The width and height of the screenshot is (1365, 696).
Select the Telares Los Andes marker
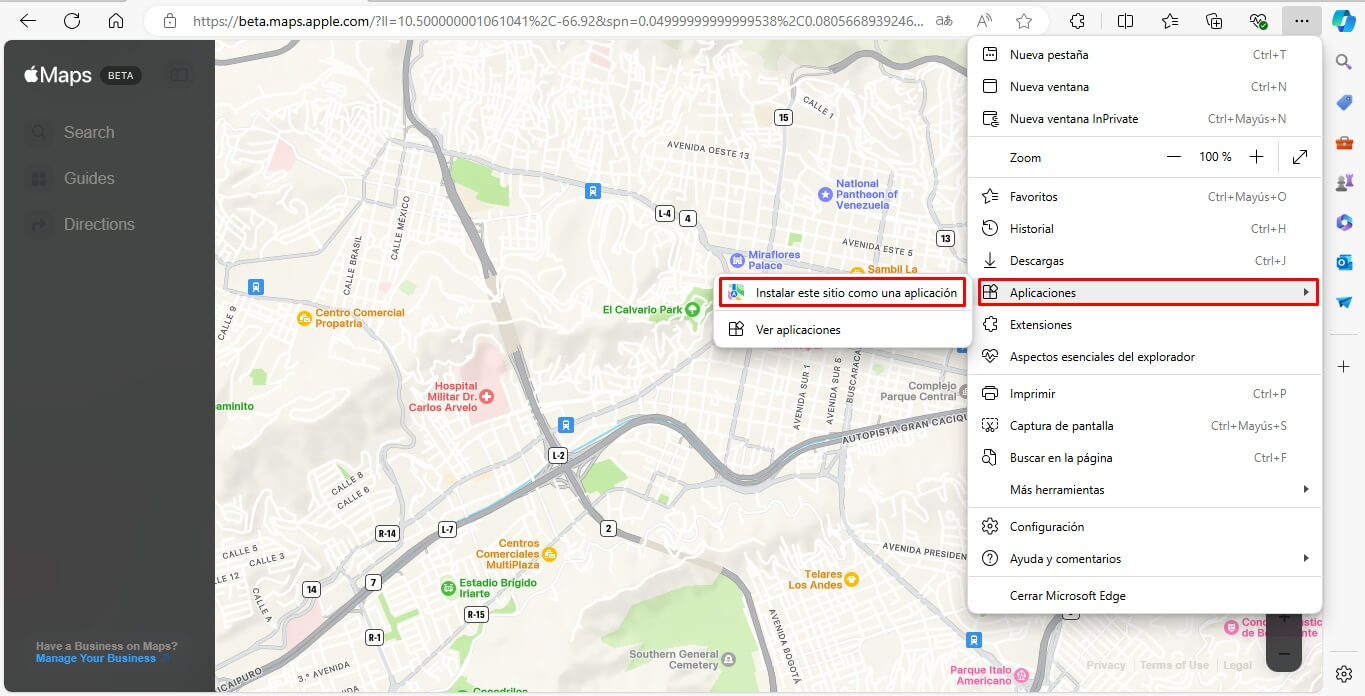tap(851, 579)
